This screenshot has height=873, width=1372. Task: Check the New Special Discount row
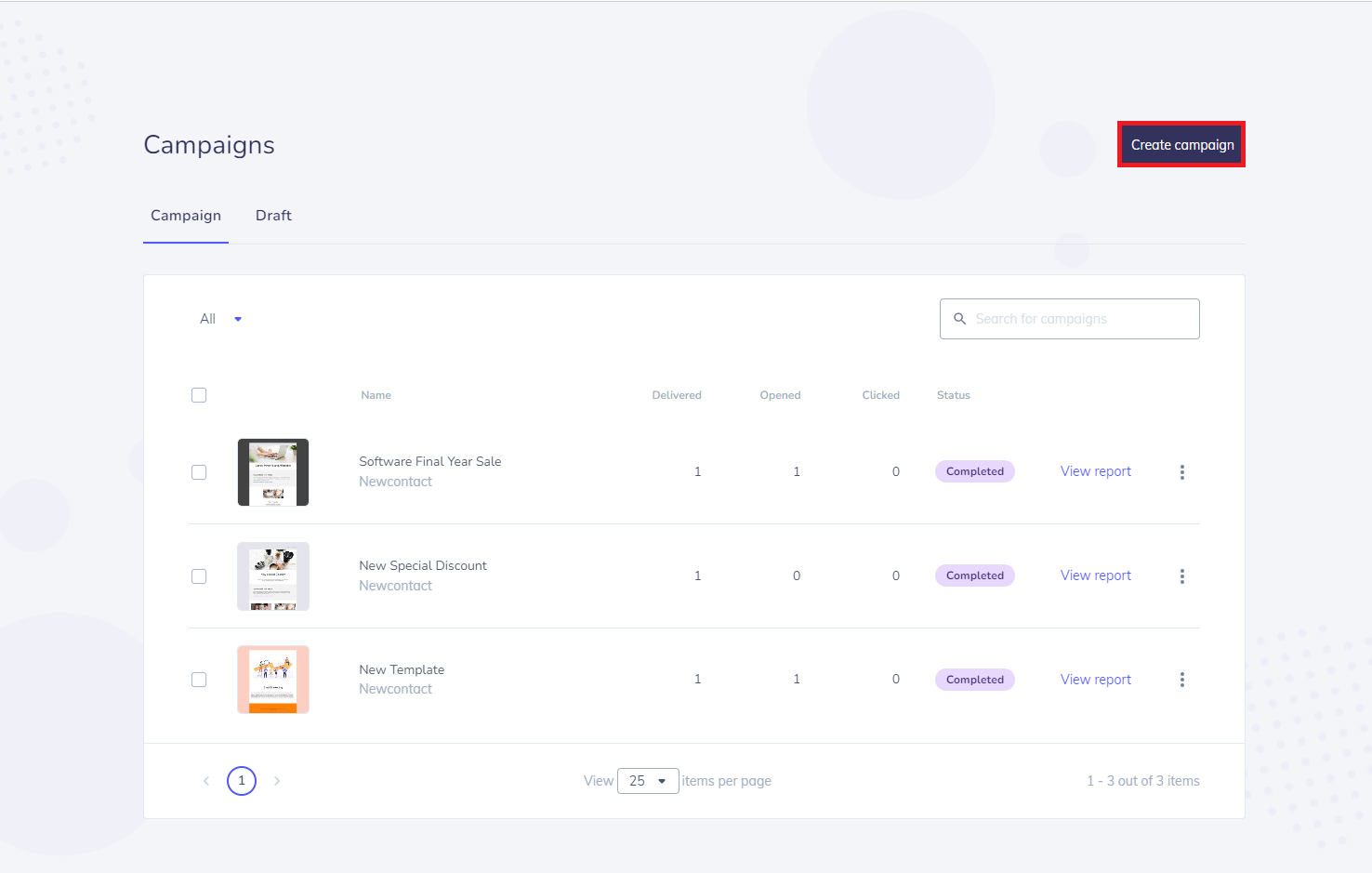coord(199,576)
